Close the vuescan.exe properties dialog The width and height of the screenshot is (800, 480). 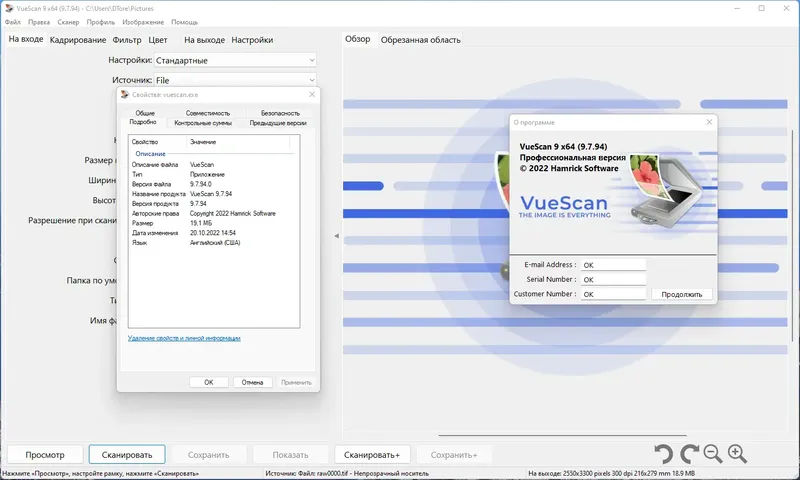[312, 94]
